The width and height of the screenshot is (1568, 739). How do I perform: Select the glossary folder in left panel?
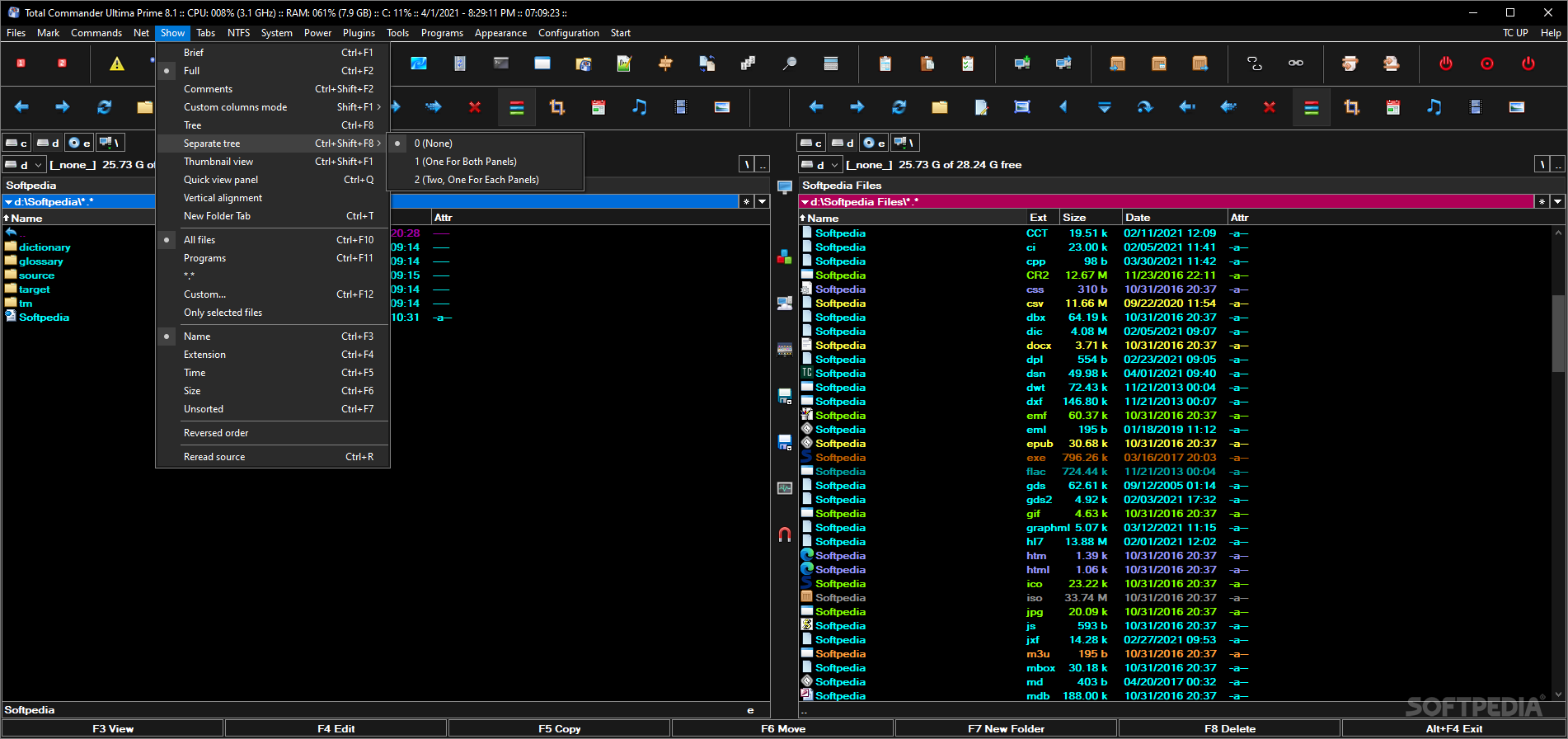pos(41,261)
